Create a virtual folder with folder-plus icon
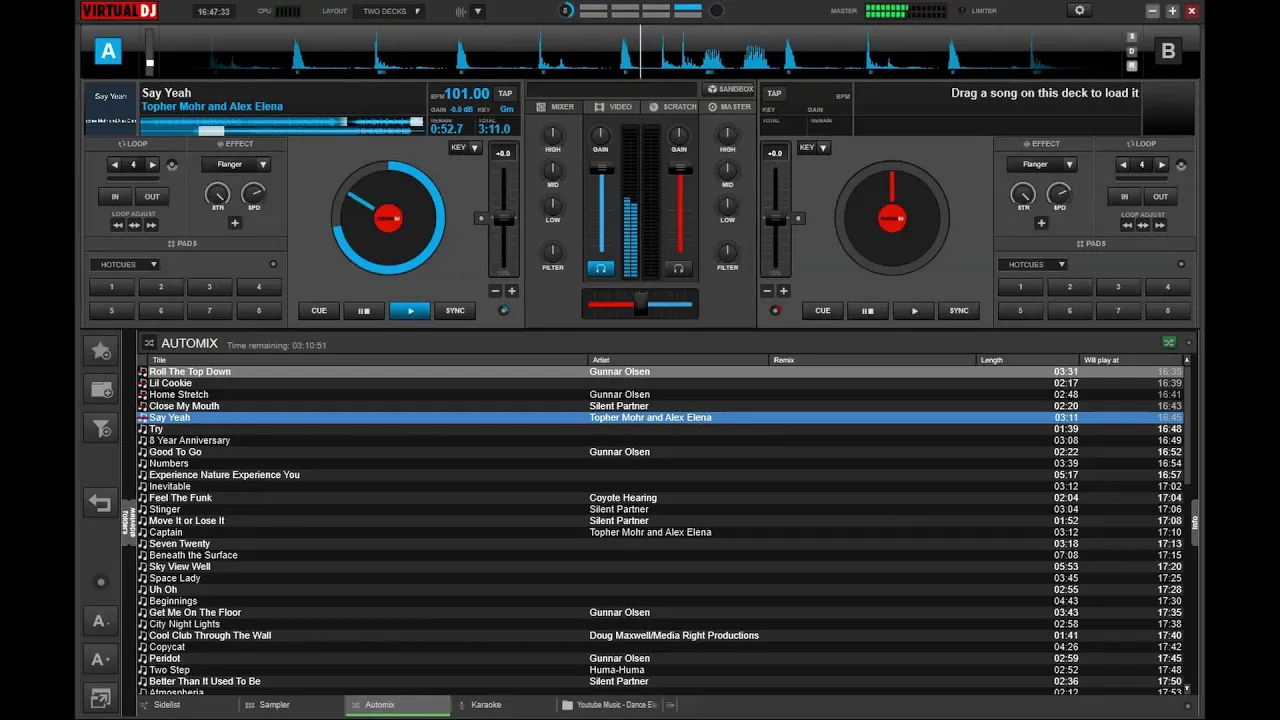The height and width of the screenshot is (720, 1280). pyautogui.click(x=101, y=390)
